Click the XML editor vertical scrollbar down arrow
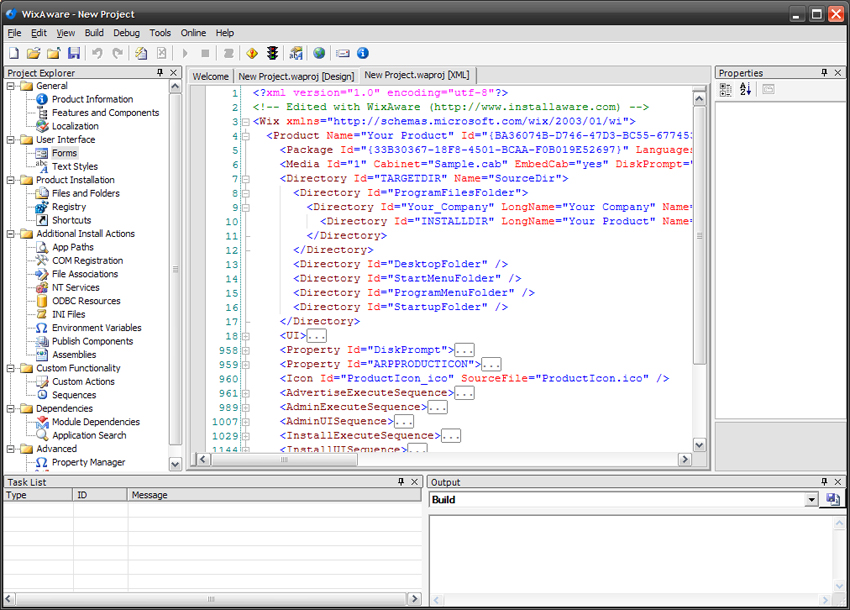 [x=699, y=445]
